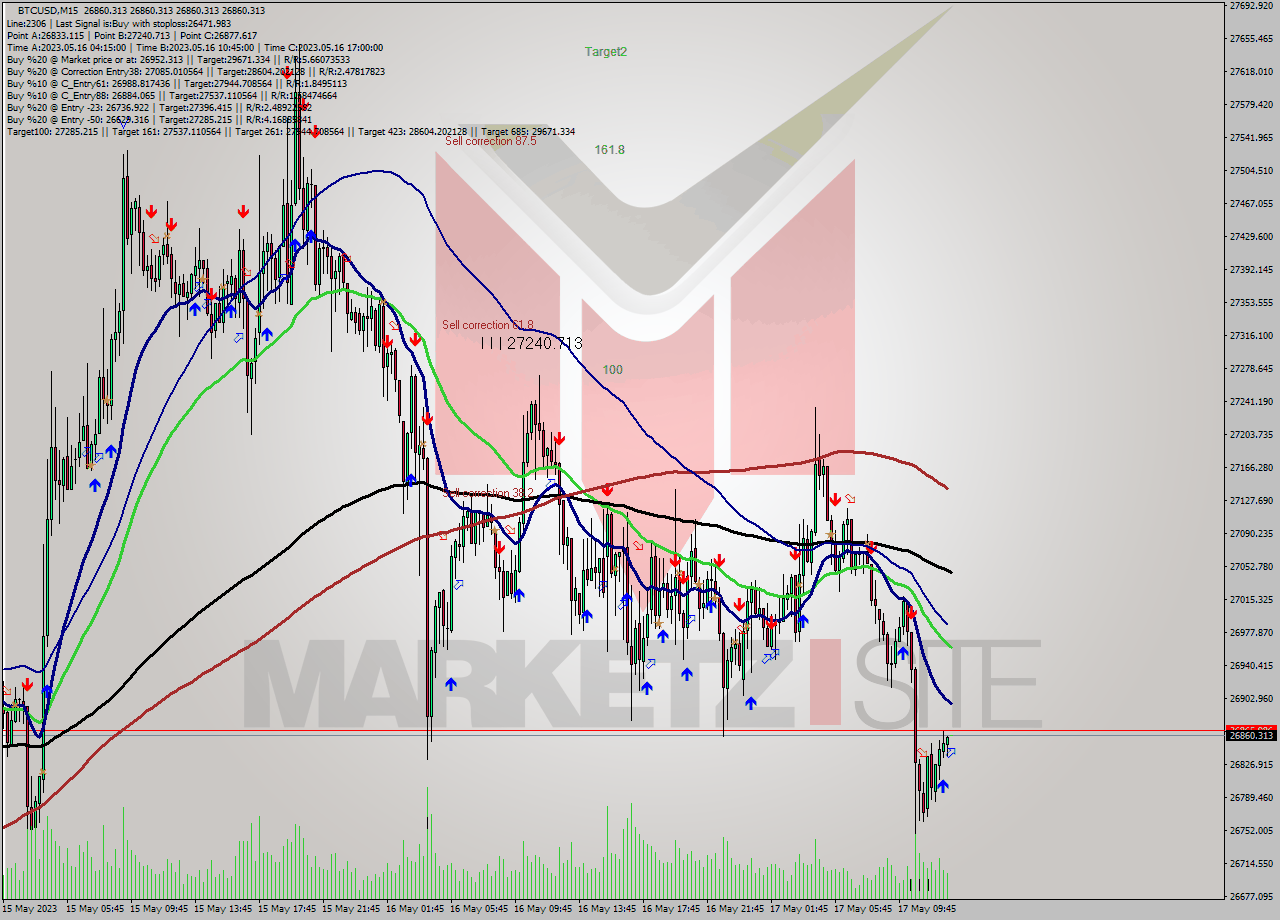
Task: Click the 26977.870 price axis label
Action: [x=1251, y=632]
